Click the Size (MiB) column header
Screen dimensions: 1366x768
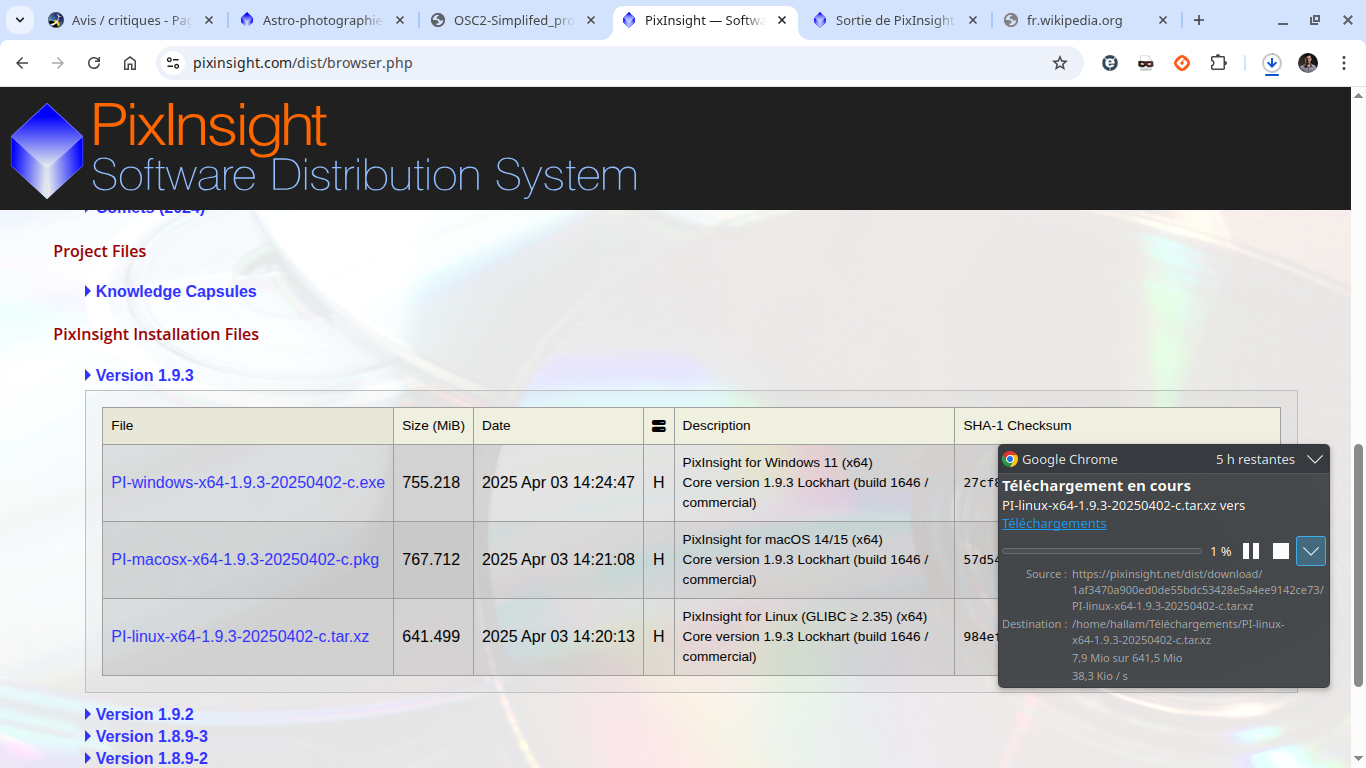pyautogui.click(x=433, y=426)
